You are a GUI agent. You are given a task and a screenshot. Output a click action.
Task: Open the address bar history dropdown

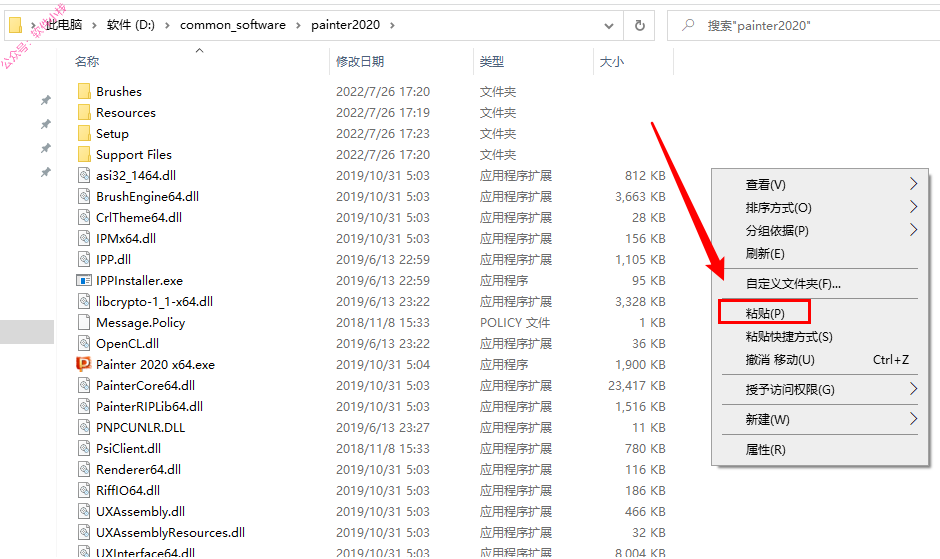609,25
